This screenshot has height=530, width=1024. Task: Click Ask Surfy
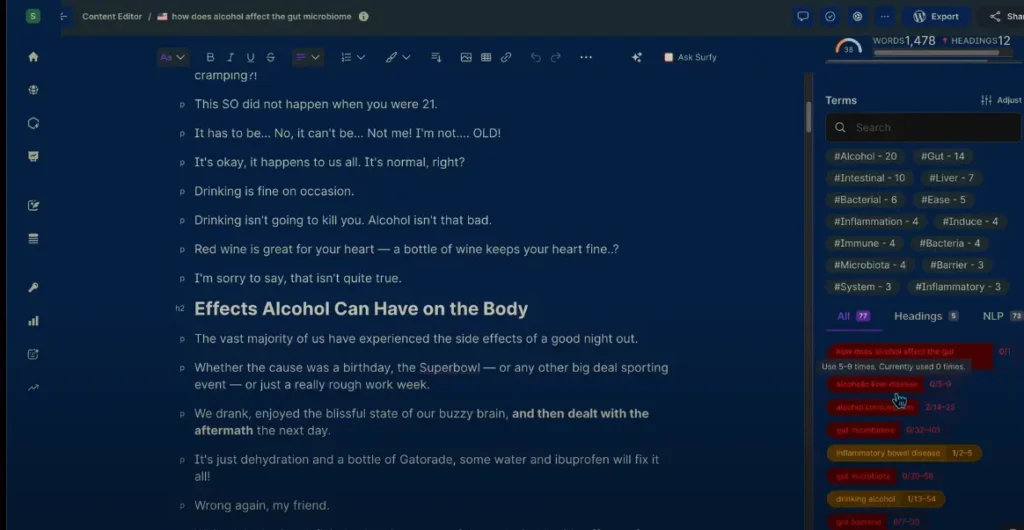[690, 57]
